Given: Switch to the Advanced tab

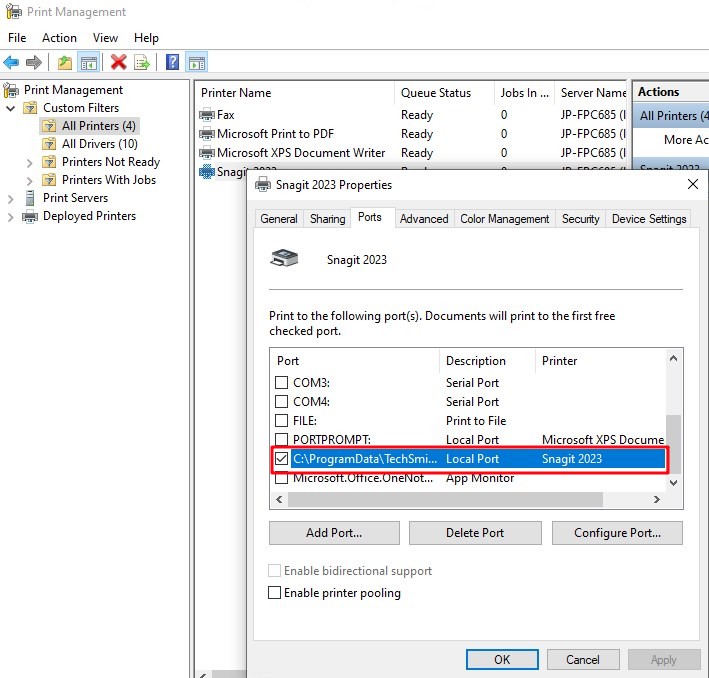Looking at the screenshot, I should pyautogui.click(x=424, y=219).
